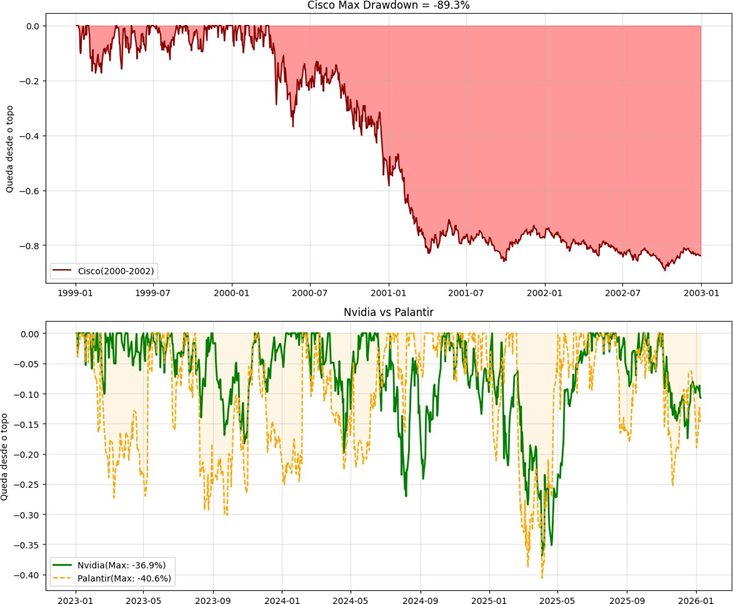733x604 pixels.
Task: Click the Nvidia chart's y-axis label
Action: [x=11, y=457]
